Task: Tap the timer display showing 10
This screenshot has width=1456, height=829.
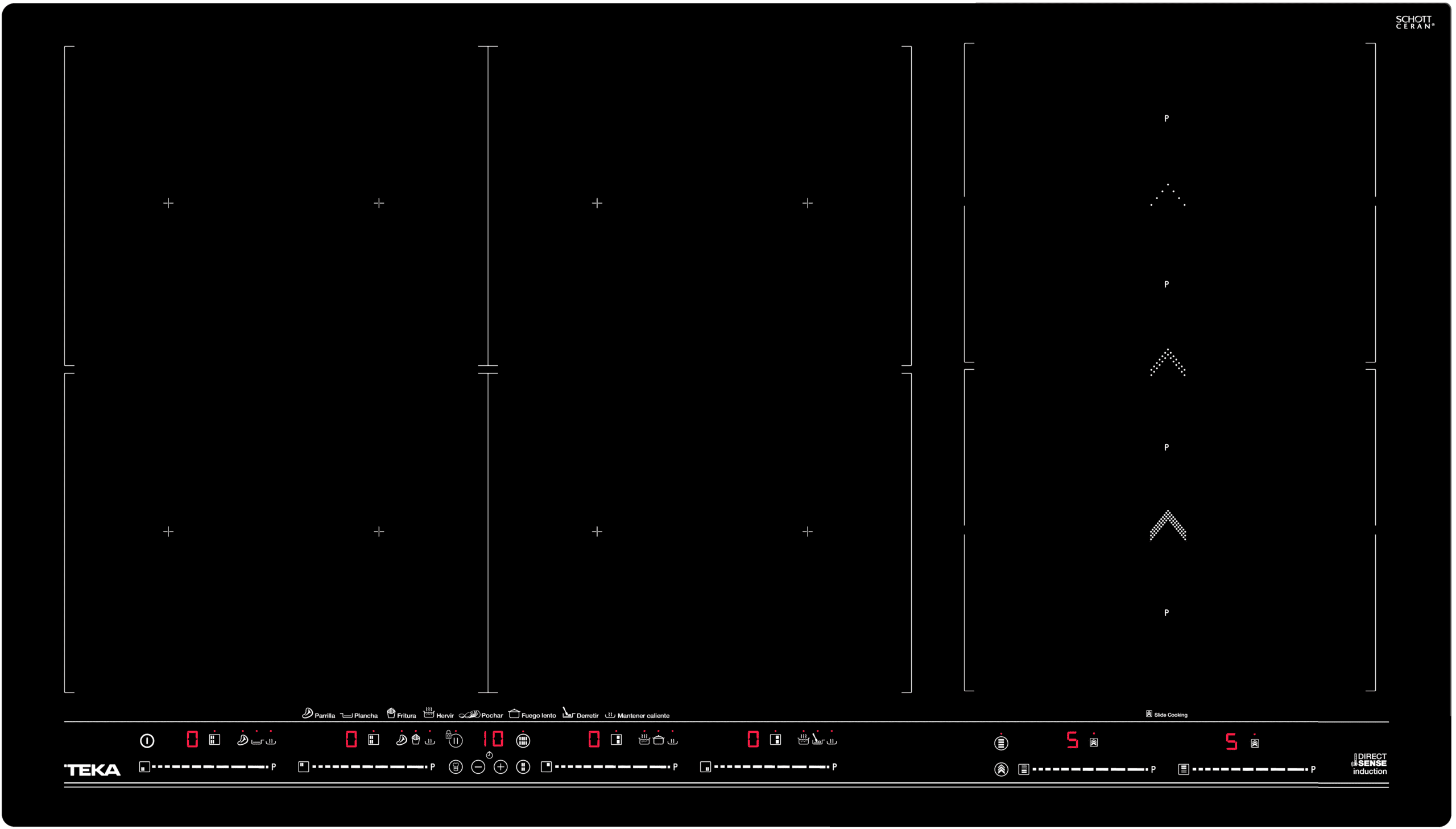Action: click(493, 739)
